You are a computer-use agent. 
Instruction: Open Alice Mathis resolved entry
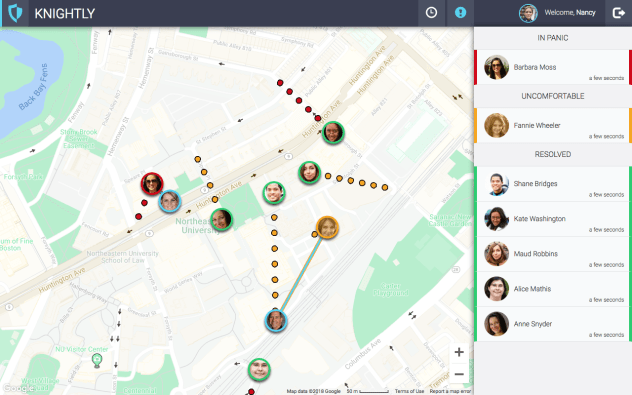553,289
